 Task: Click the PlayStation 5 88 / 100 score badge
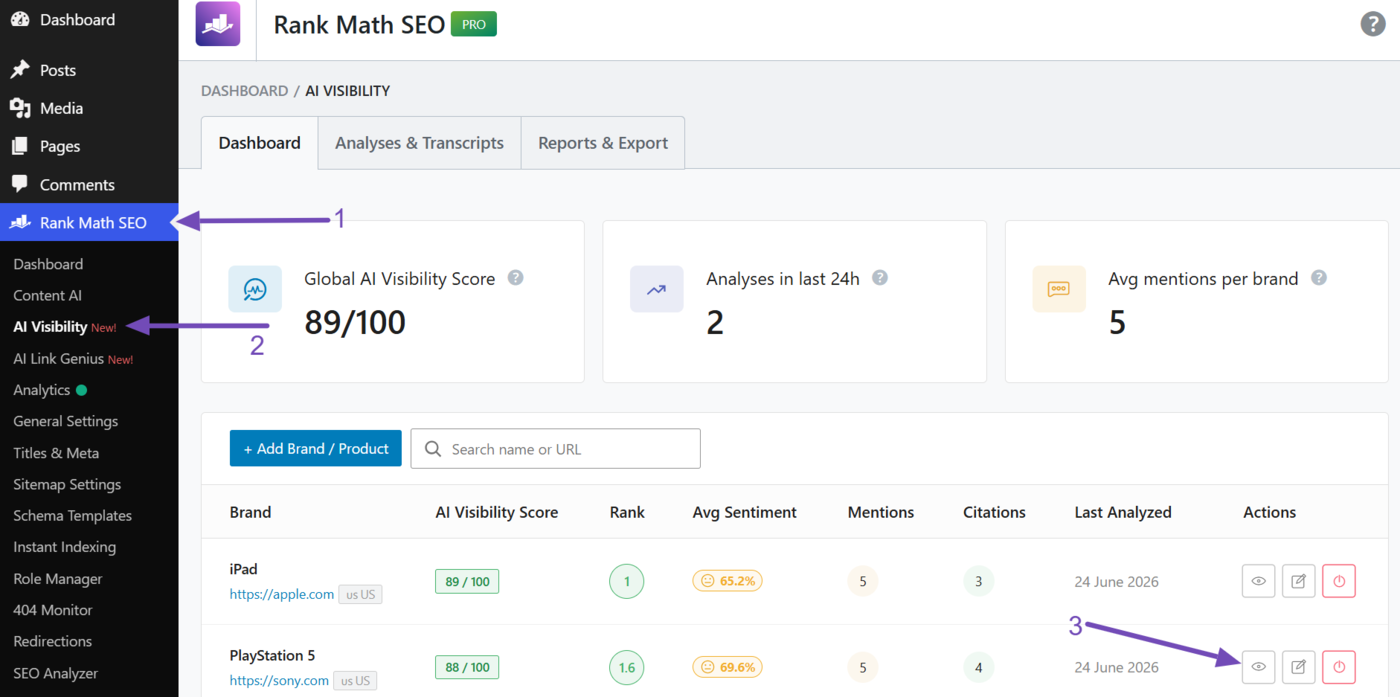(467, 667)
